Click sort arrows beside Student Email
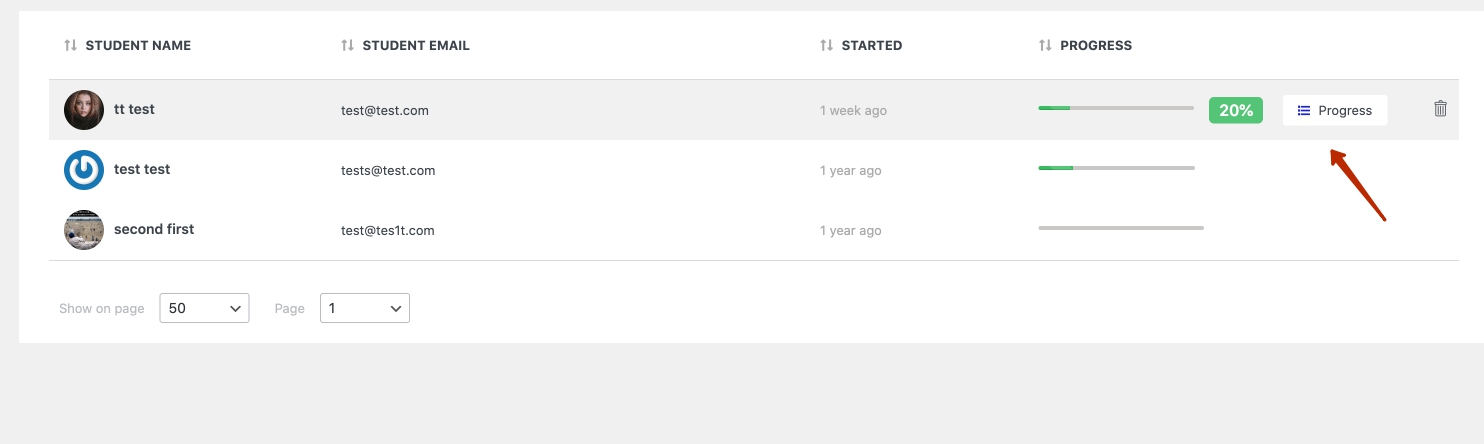The image size is (1484, 444). [347, 46]
